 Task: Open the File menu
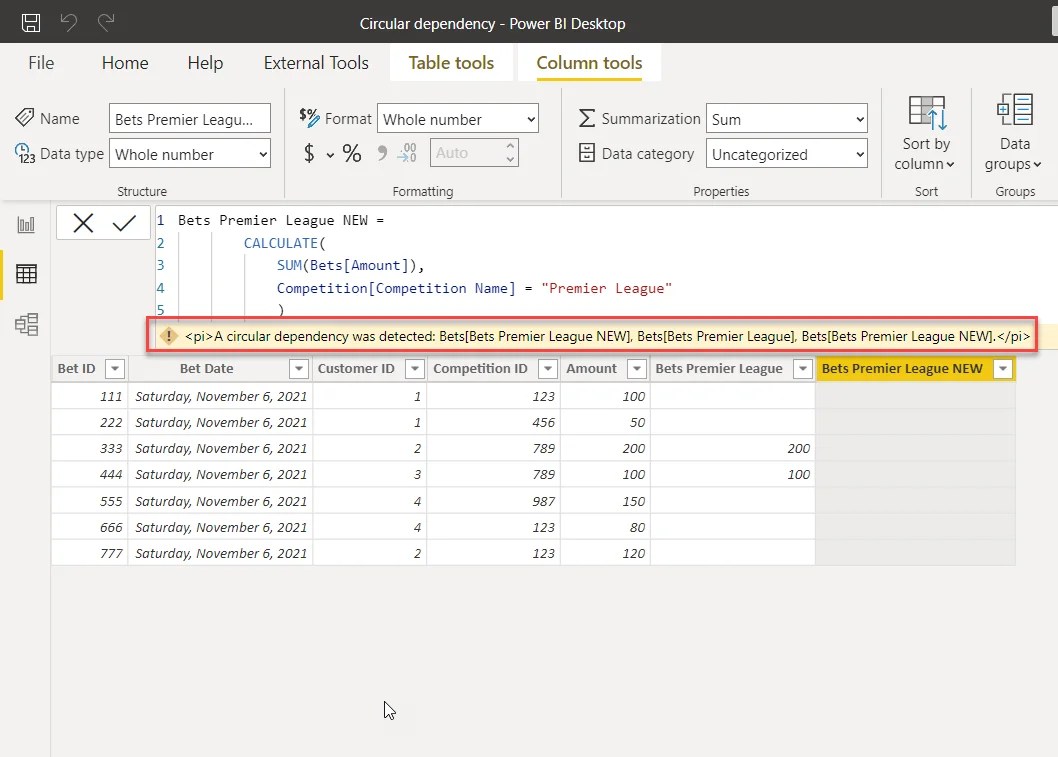point(41,63)
